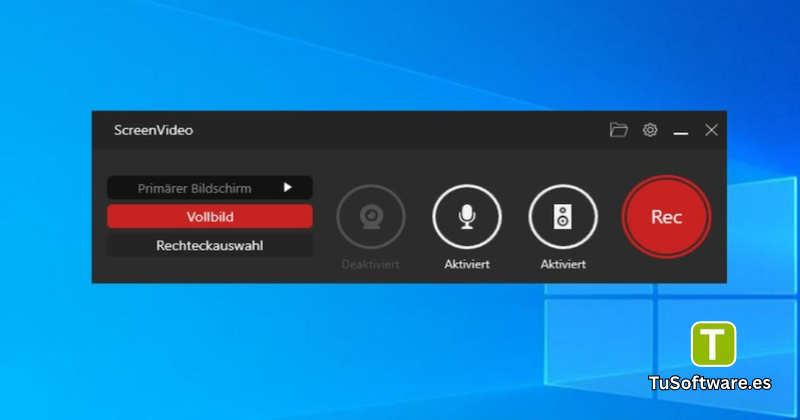Minimize the ScreenVideo window
This screenshot has width=800, height=420.
681,133
